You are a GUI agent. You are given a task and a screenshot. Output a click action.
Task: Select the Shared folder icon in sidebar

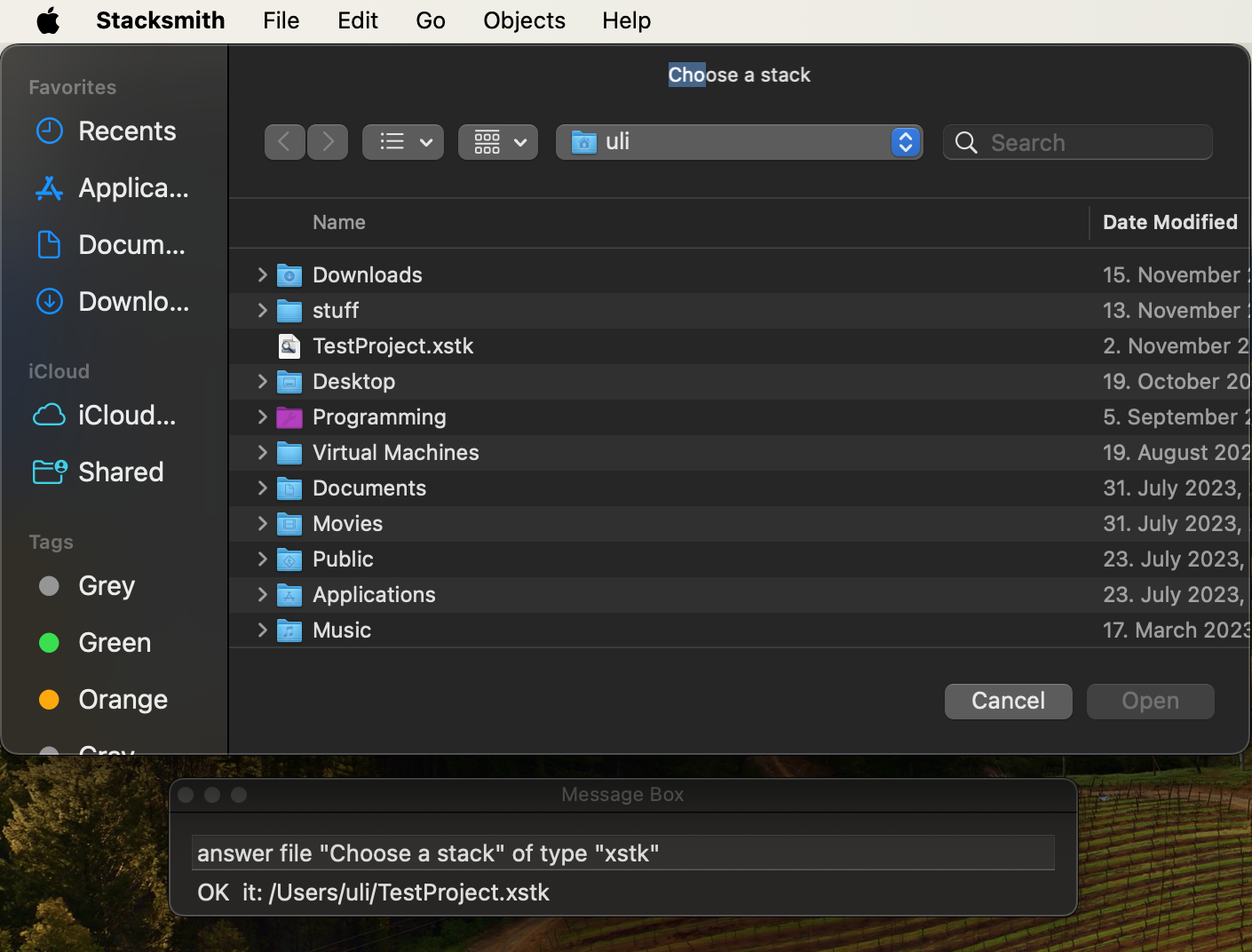[x=50, y=472]
